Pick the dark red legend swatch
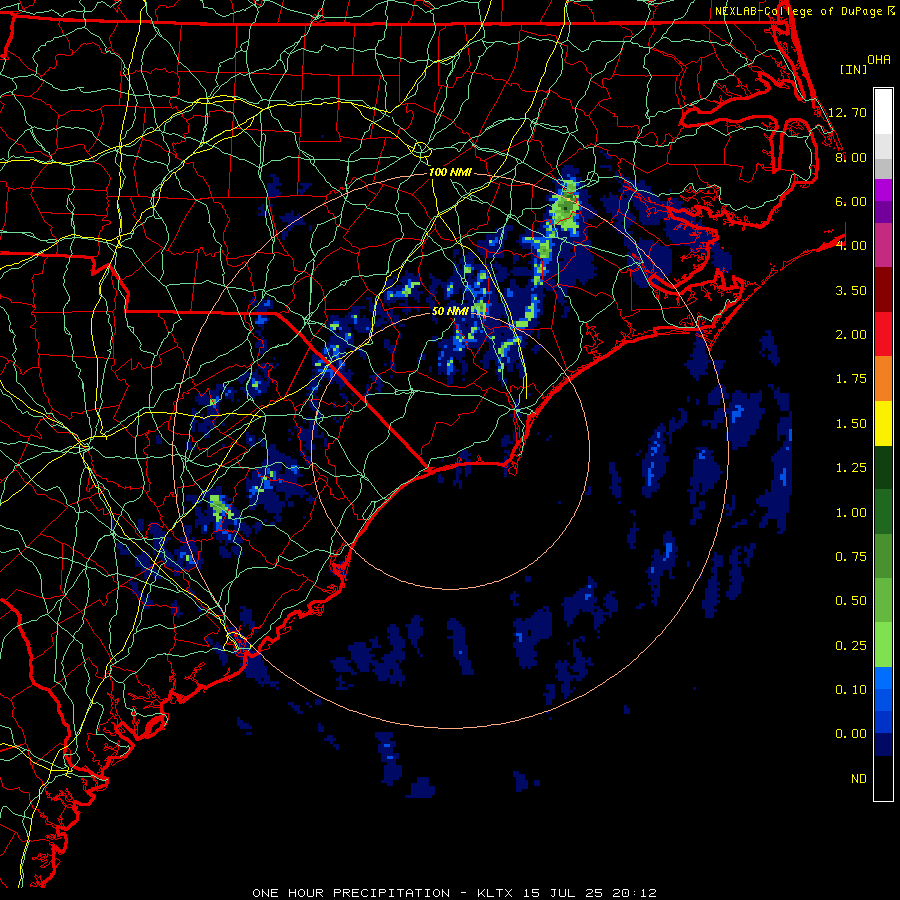The height and width of the screenshot is (900, 900). [883, 290]
